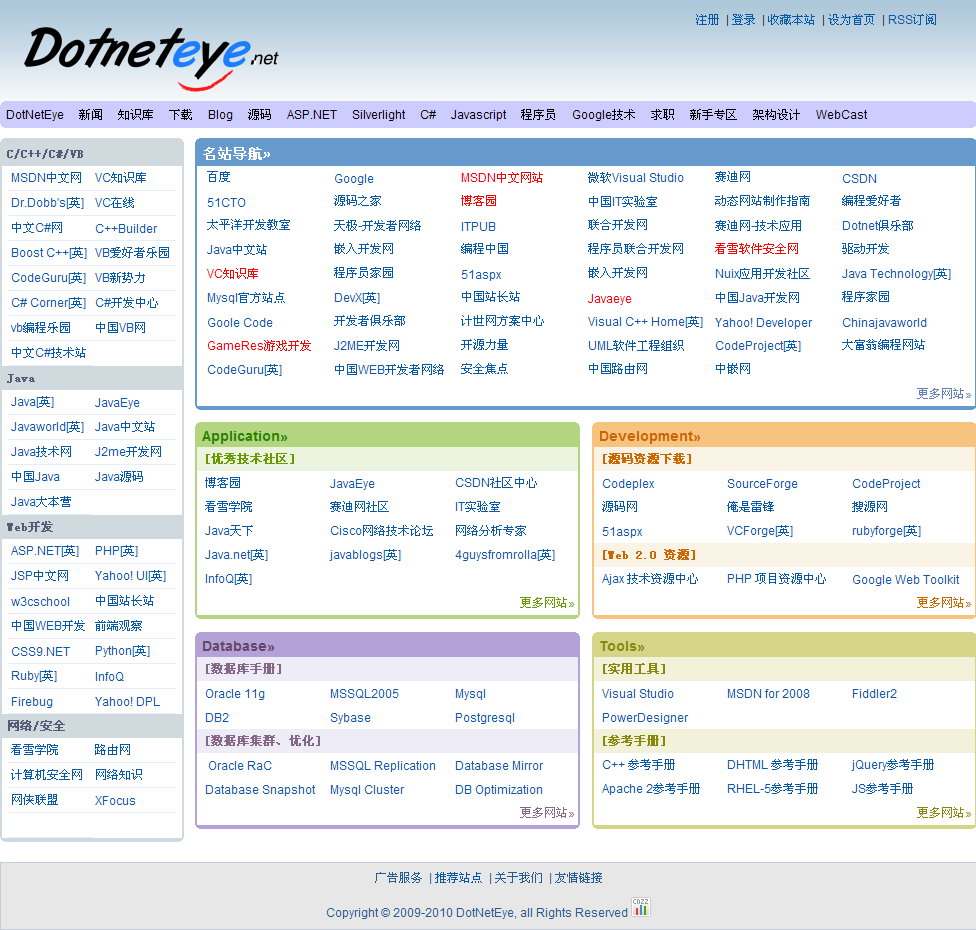
Task: Open Mysql Cluster link
Action: (367, 790)
